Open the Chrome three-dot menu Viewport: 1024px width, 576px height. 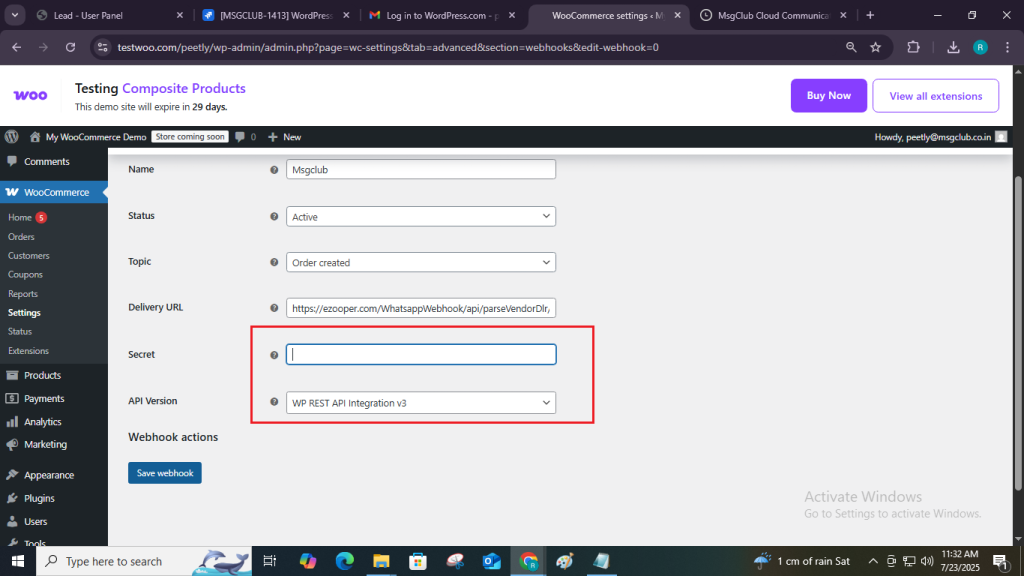[x=1007, y=47]
